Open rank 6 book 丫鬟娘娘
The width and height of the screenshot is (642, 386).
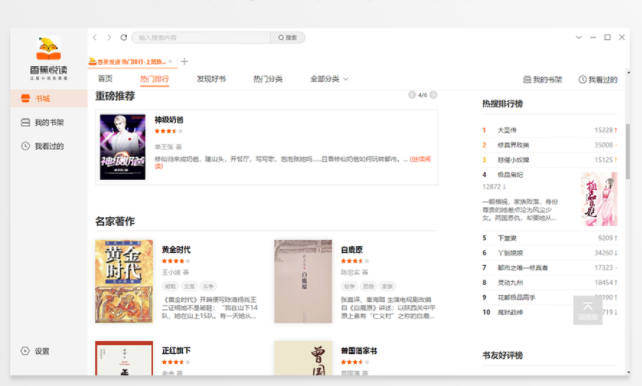(510, 253)
